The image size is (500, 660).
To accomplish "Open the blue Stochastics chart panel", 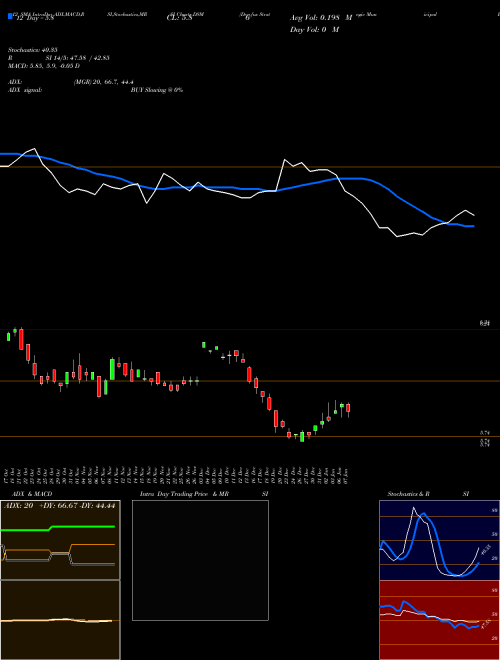I will point(439,540).
